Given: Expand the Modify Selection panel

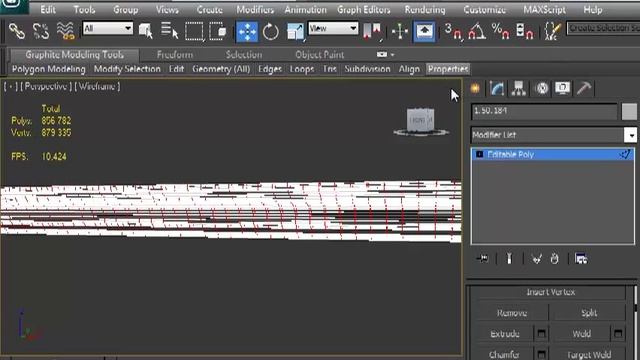Looking at the screenshot, I should click(127, 69).
